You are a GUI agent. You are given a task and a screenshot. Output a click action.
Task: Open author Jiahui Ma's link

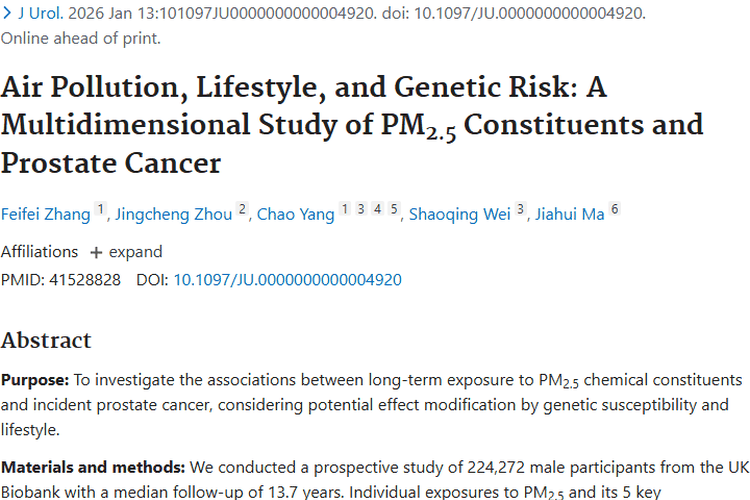(x=570, y=214)
